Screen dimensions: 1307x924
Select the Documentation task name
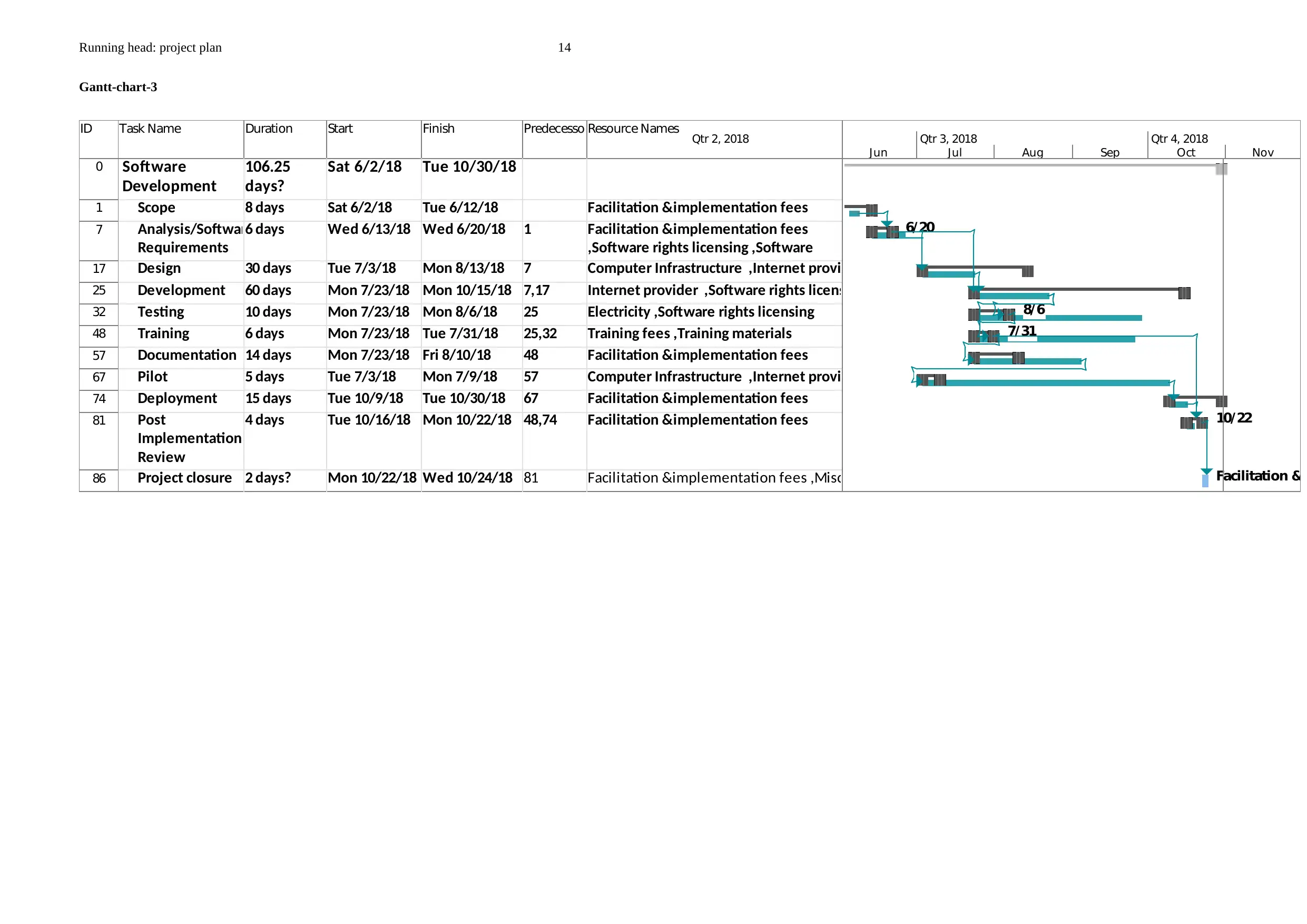pos(186,355)
